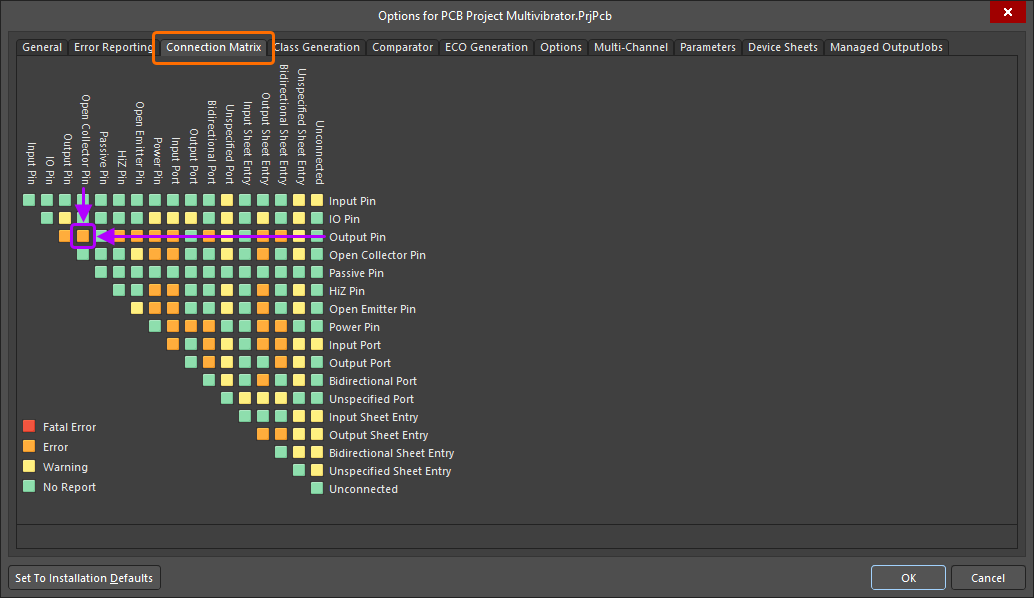Show the Multi-Channel tab

(x=630, y=47)
